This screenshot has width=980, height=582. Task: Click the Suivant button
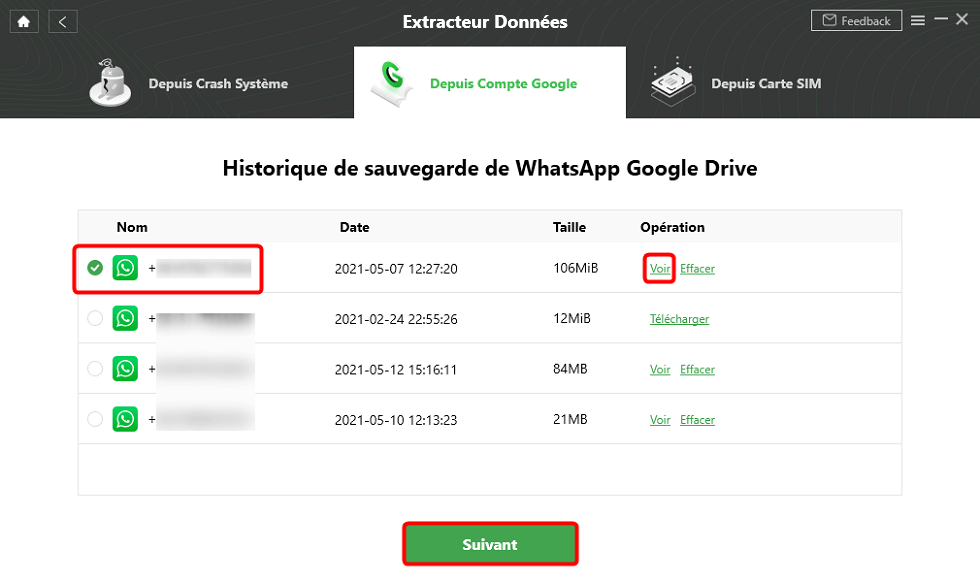tap(490, 544)
